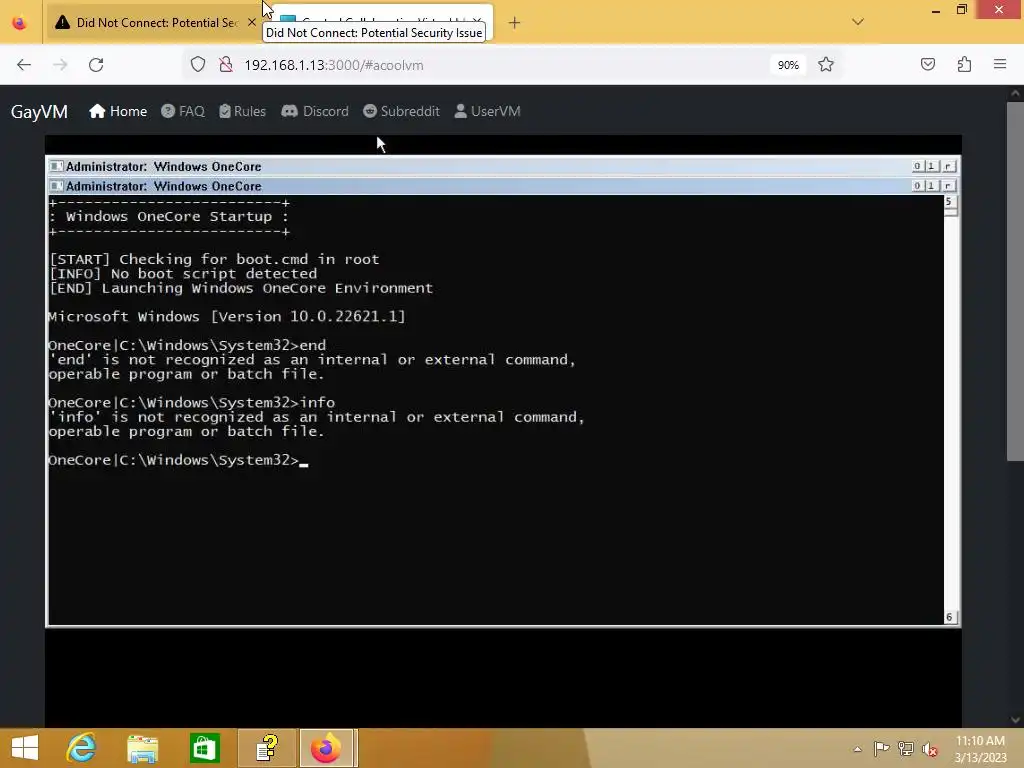Click the browser page vertical scrollbar thumb
Viewport: 1024px width, 768px height.
click(x=1015, y=281)
